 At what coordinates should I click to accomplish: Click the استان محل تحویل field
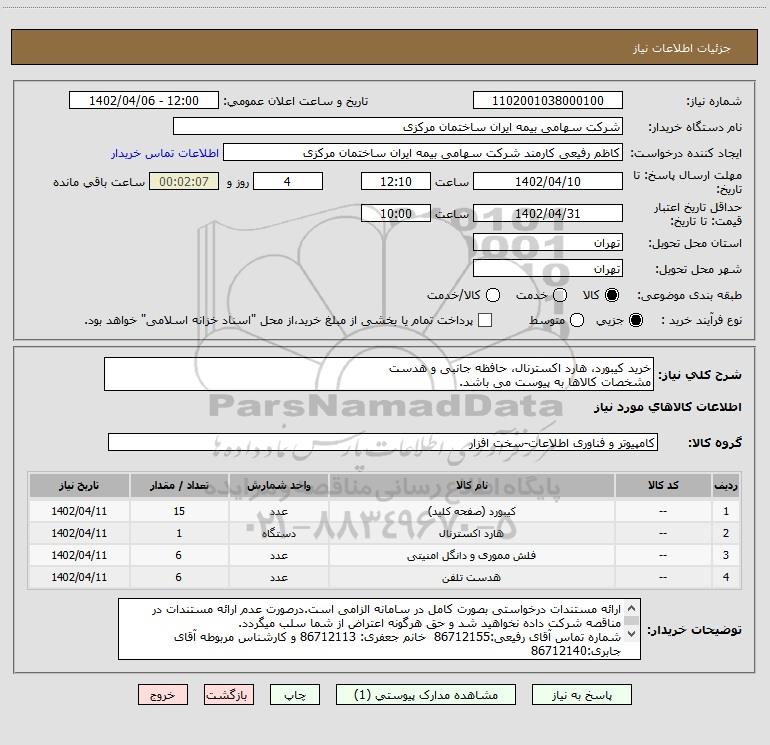(548, 242)
